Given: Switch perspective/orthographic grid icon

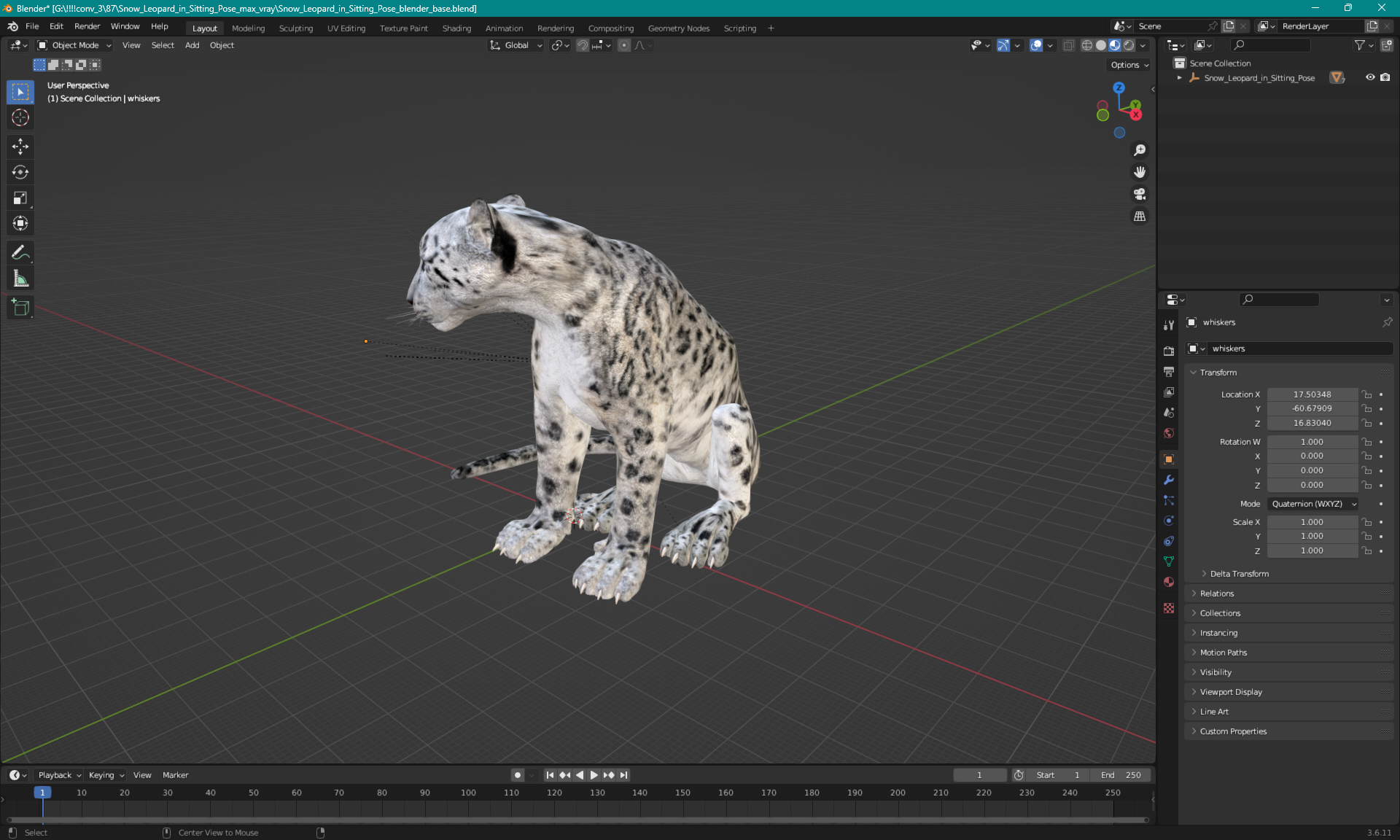Looking at the screenshot, I should 1140,217.
